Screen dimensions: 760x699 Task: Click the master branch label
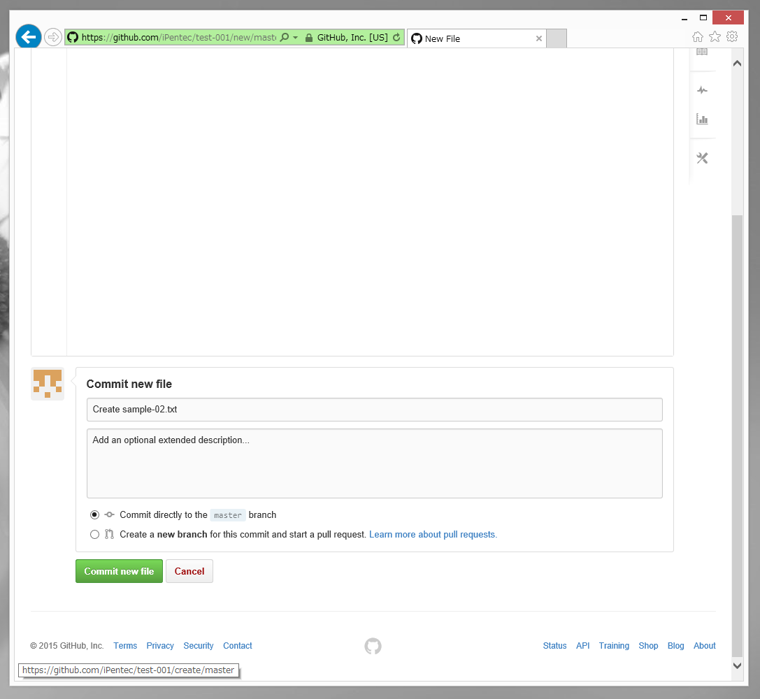(228, 515)
